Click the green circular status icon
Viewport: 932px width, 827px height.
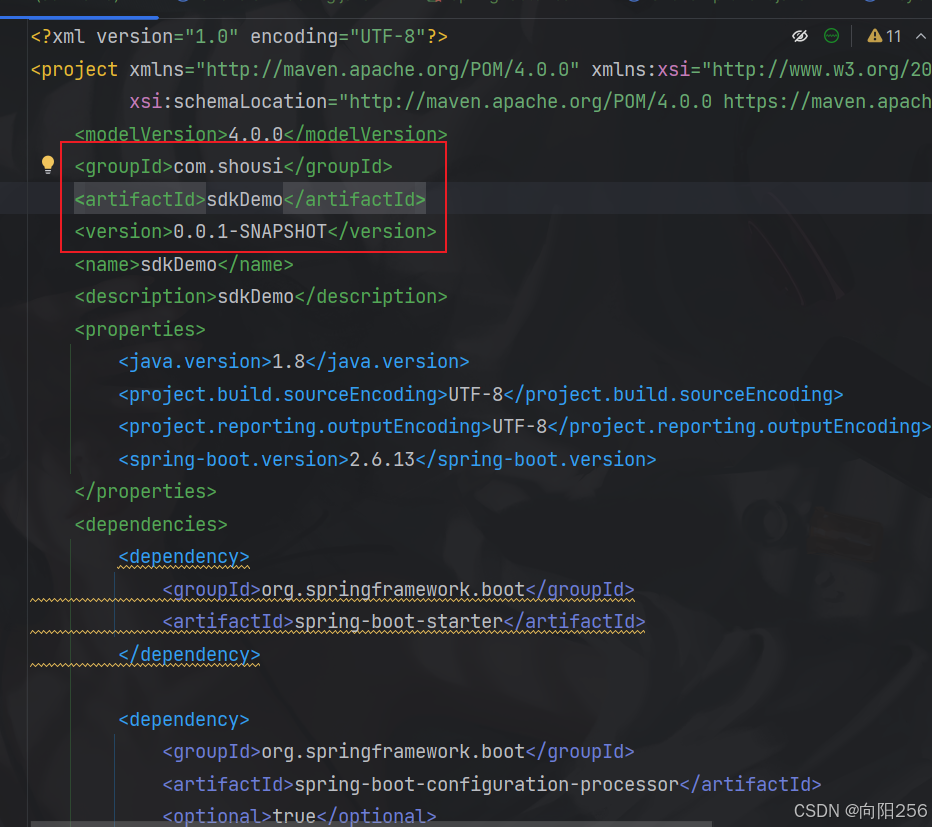(832, 36)
